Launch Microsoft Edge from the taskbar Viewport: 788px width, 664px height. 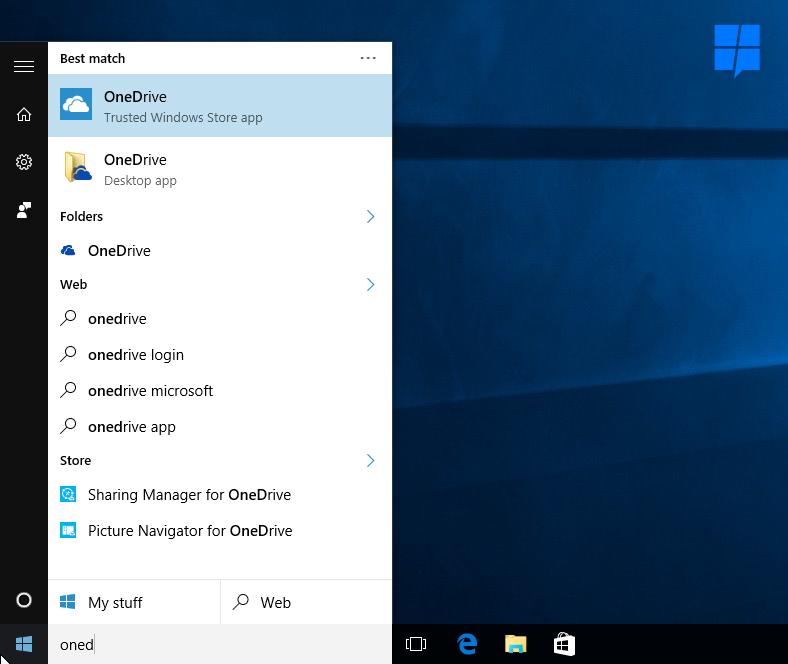(x=467, y=644)
